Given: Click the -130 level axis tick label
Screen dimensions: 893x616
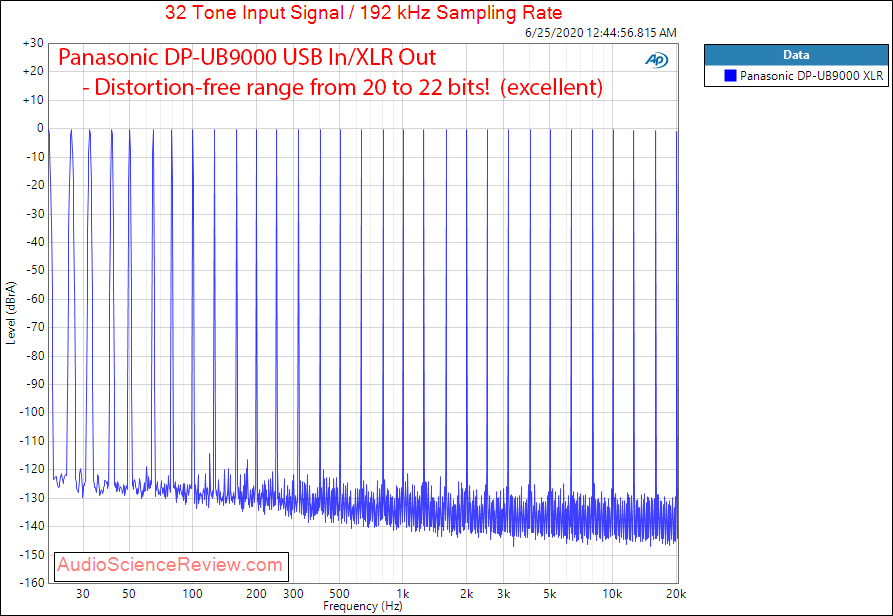Looking at the screenshot, I should tap(32, 498).
